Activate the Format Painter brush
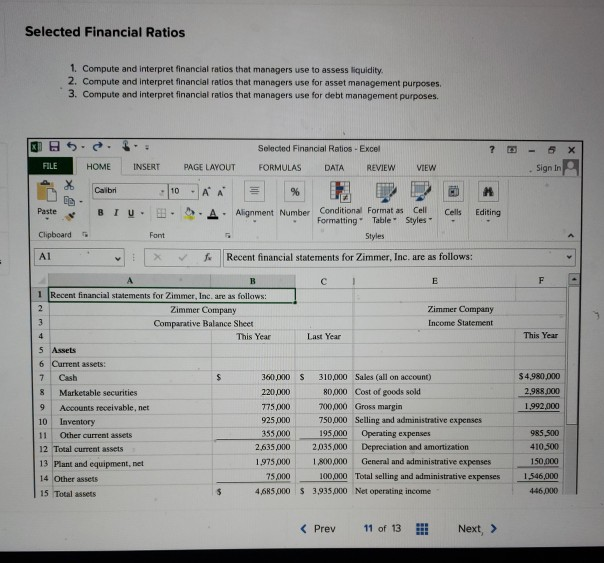The height and width of the screenshot is (563, 604). [70, 216]
